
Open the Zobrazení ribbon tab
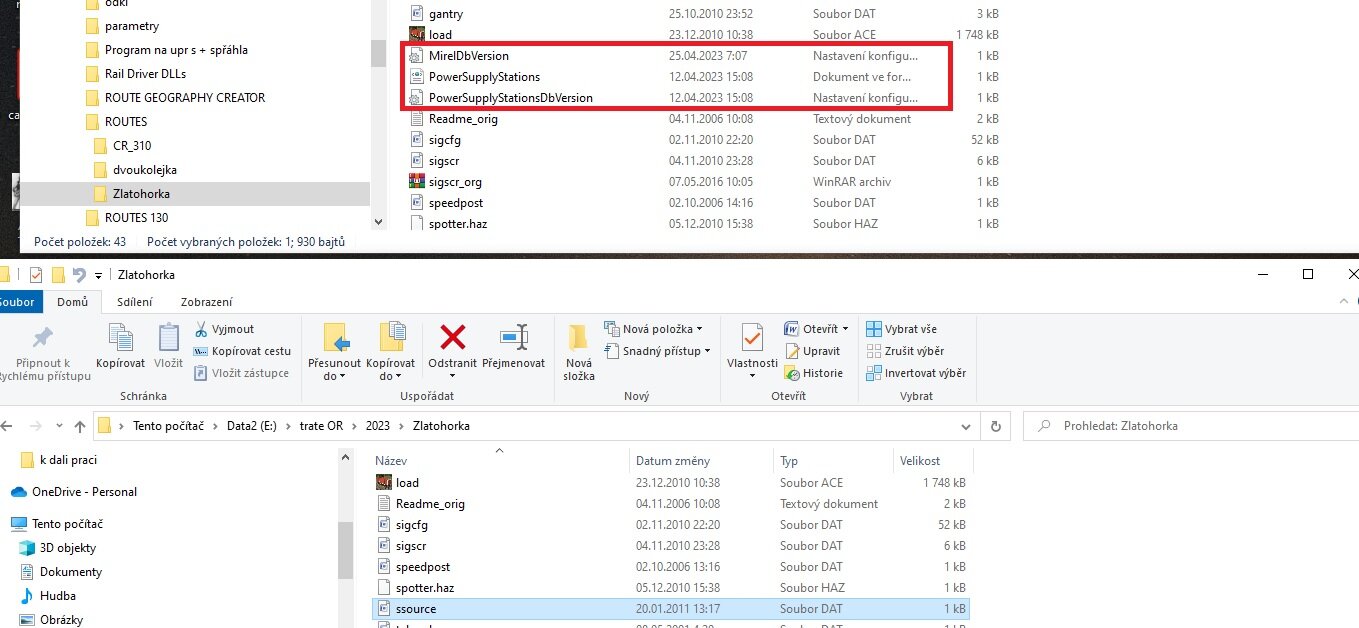pyautogui.click(x=206, y=302)
